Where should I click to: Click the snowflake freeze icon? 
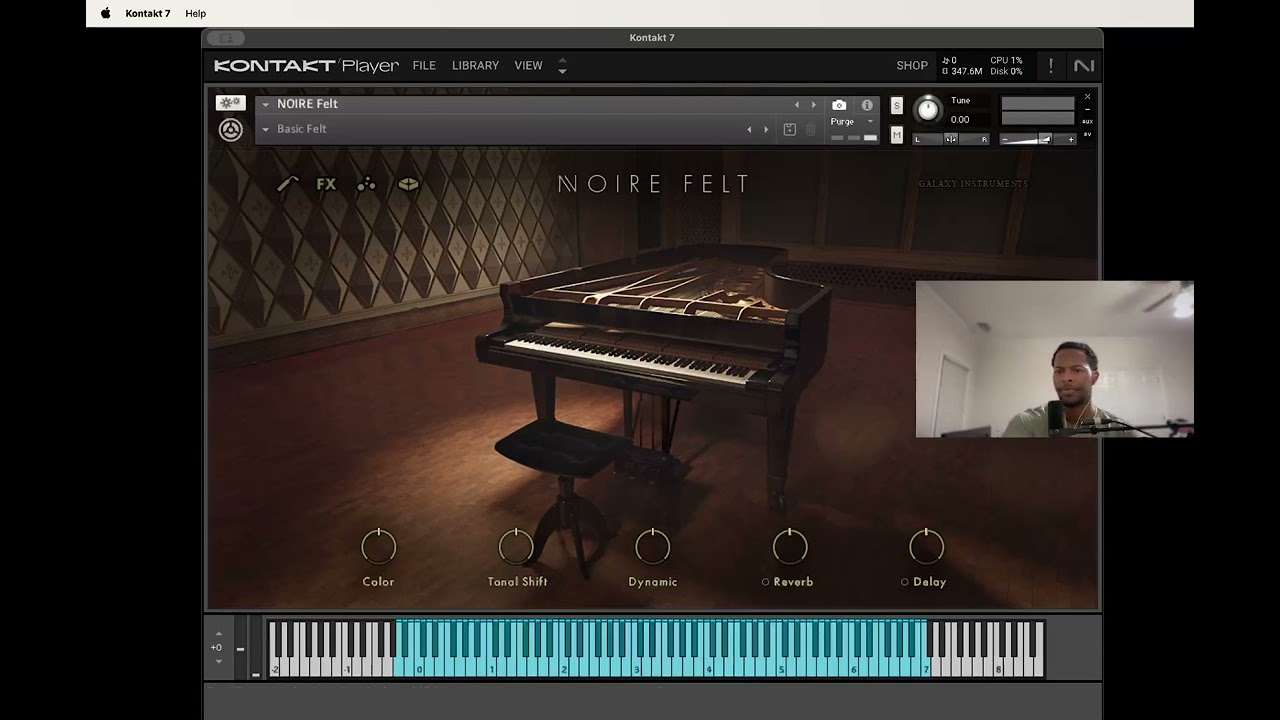[x=230, y=103]
